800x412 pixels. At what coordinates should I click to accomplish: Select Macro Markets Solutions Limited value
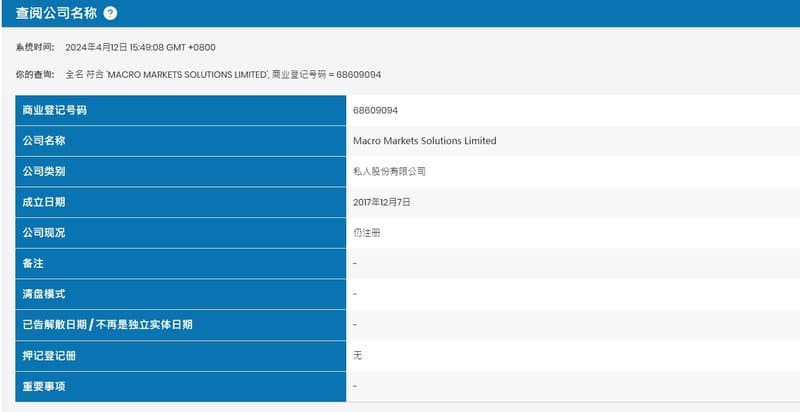click(x=424, y=141)
